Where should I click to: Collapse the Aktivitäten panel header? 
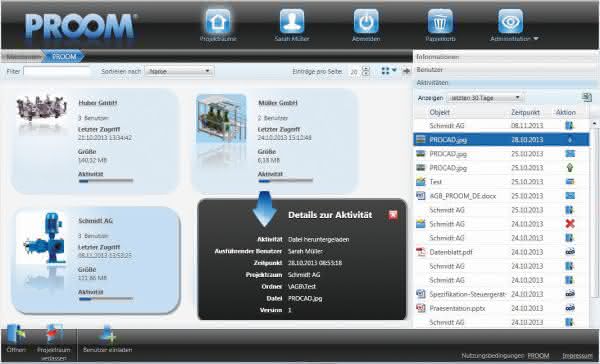pyautogui.click(x=506, y=83)
